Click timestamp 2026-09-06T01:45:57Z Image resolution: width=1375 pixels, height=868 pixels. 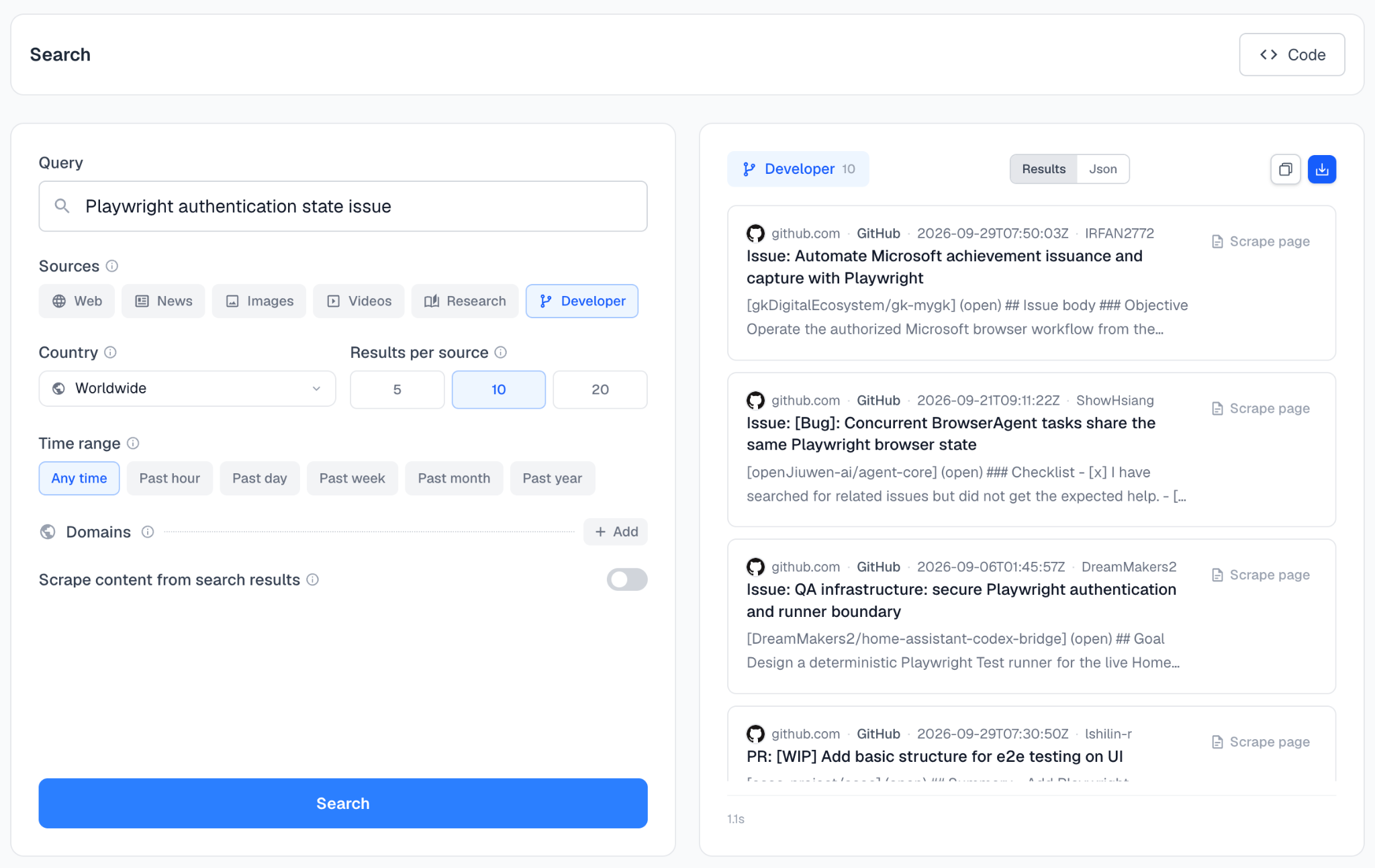tap(991, 567)
